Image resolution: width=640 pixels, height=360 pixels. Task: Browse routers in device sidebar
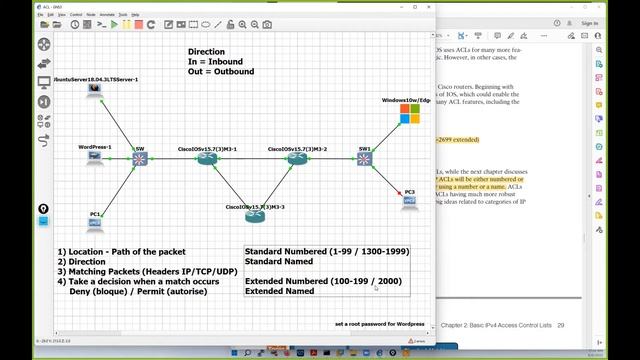[x=44, y=44]
